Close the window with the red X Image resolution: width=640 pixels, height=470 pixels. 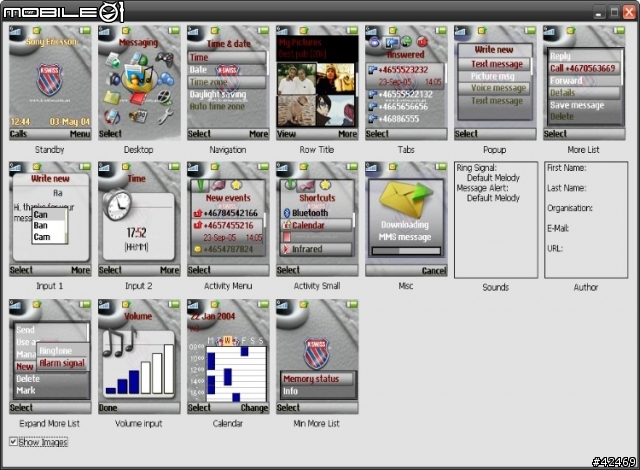[x=629, y=13]
